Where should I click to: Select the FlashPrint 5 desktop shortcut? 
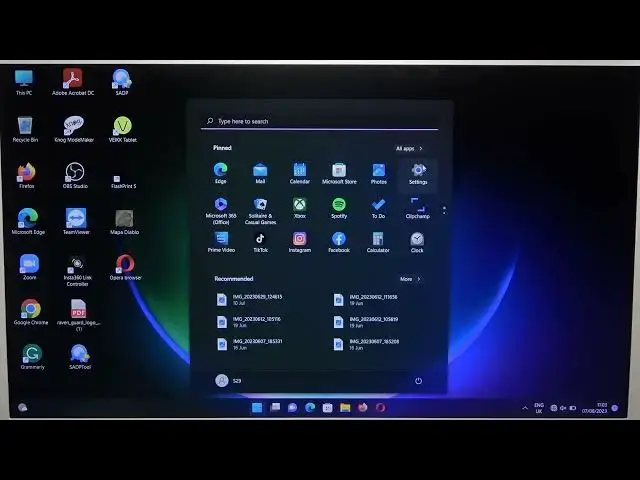pos(123,181)
